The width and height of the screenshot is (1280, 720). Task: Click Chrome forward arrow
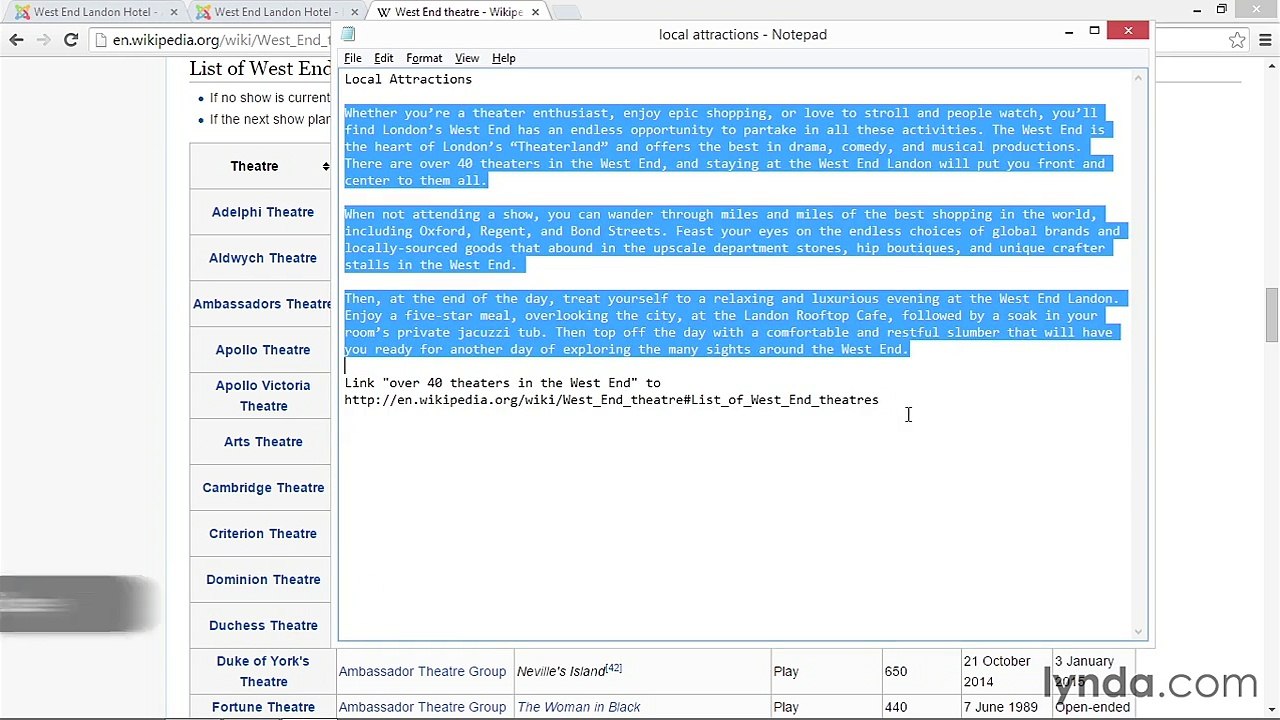coord(43,40)
